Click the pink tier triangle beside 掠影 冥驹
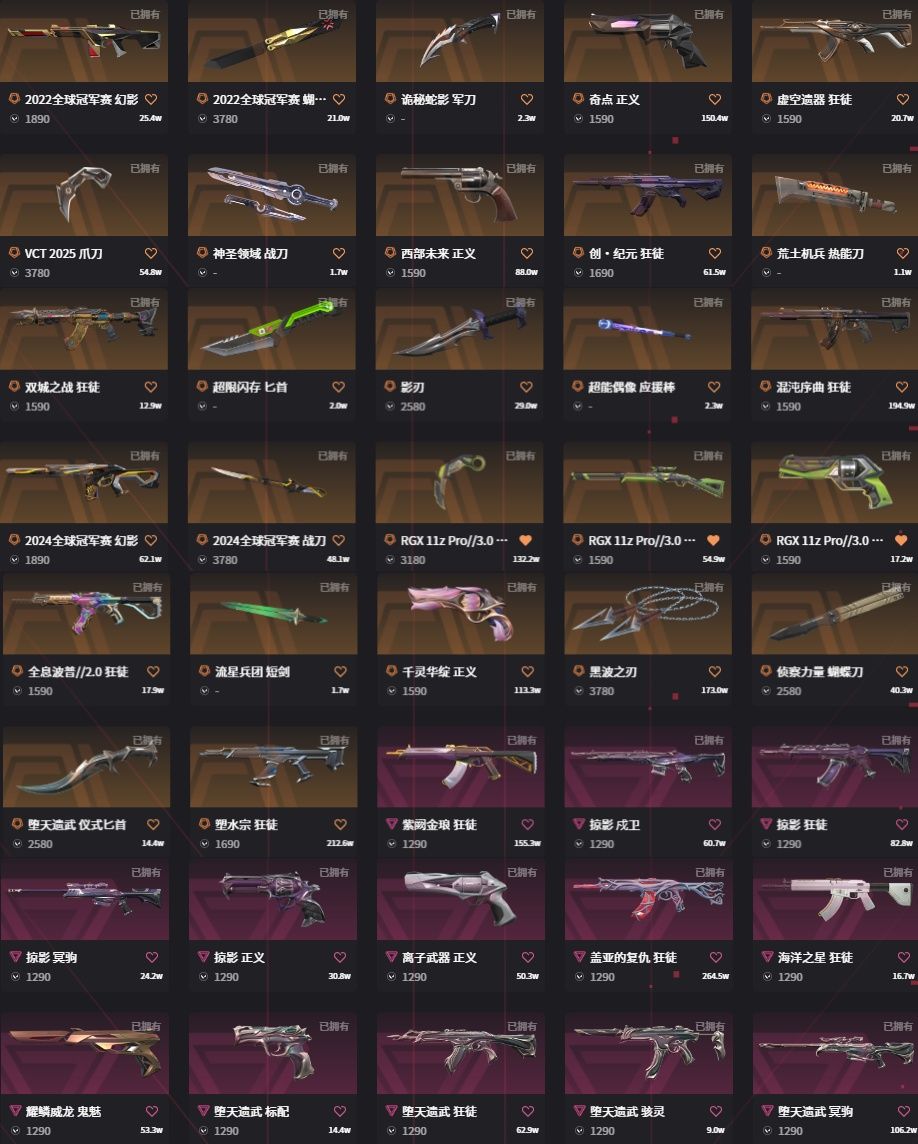918x1144 pixels. click(15, 956)
